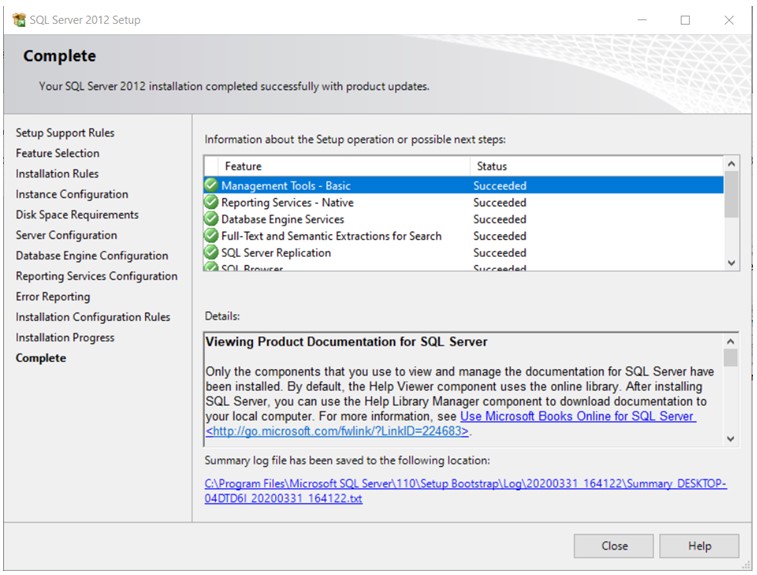Click feature list scrollbar down arrow

tap(731, 263)
